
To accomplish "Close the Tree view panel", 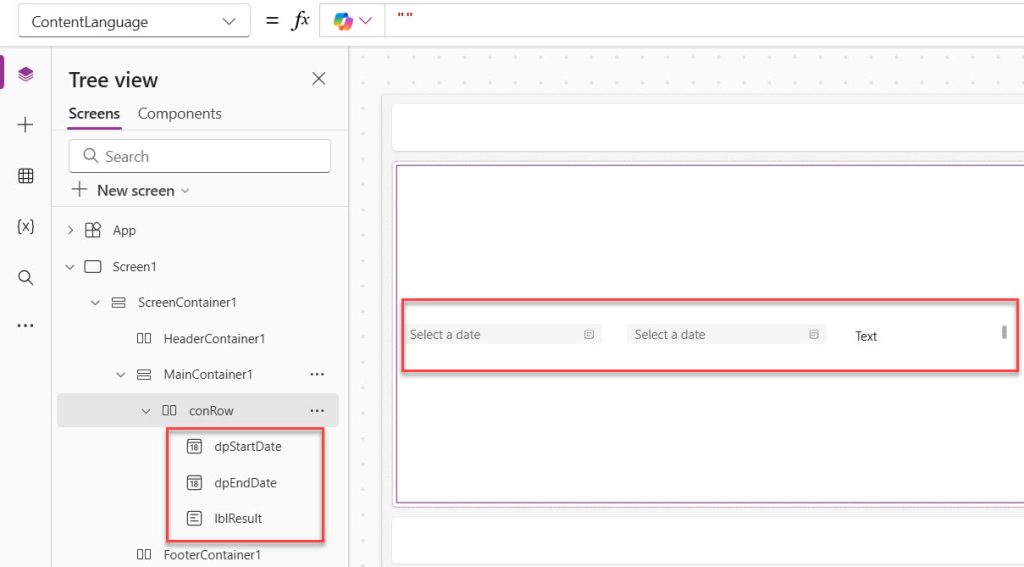I will (x=319, y=79).
